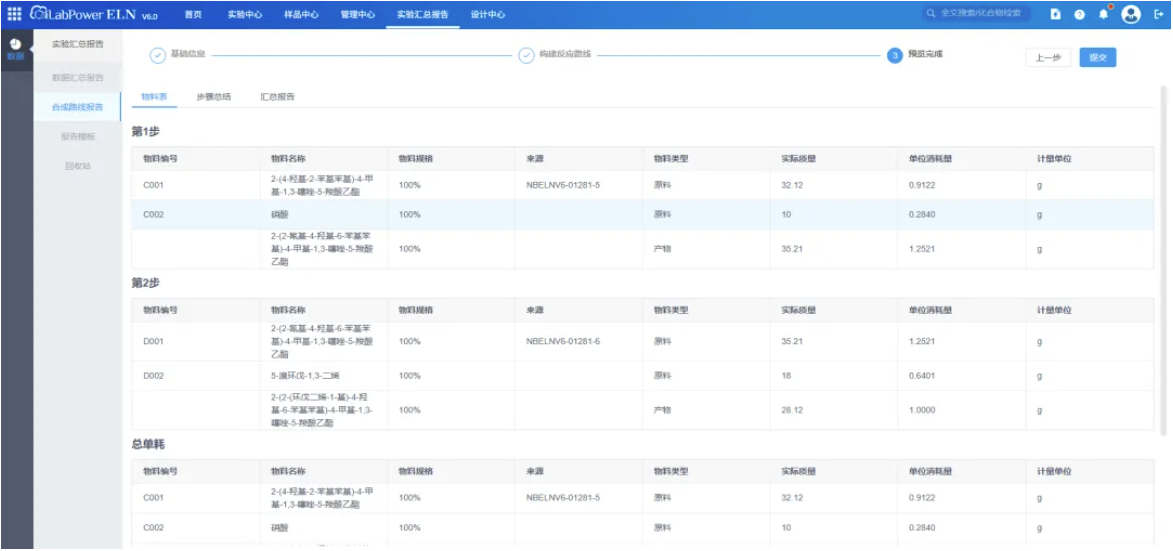Click the 提交 submit button

click(x=1097, y=58)
